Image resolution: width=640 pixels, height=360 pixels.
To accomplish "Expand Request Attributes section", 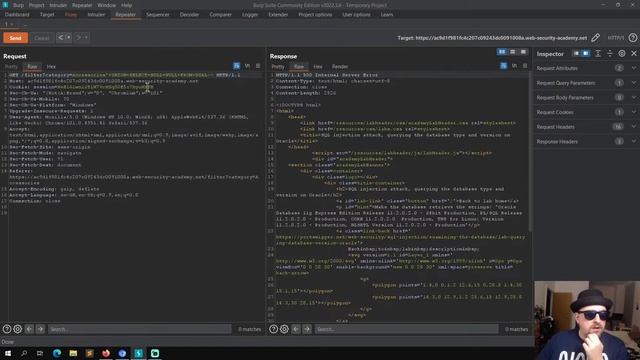I will pyautogui.click(x=587, y=68).
